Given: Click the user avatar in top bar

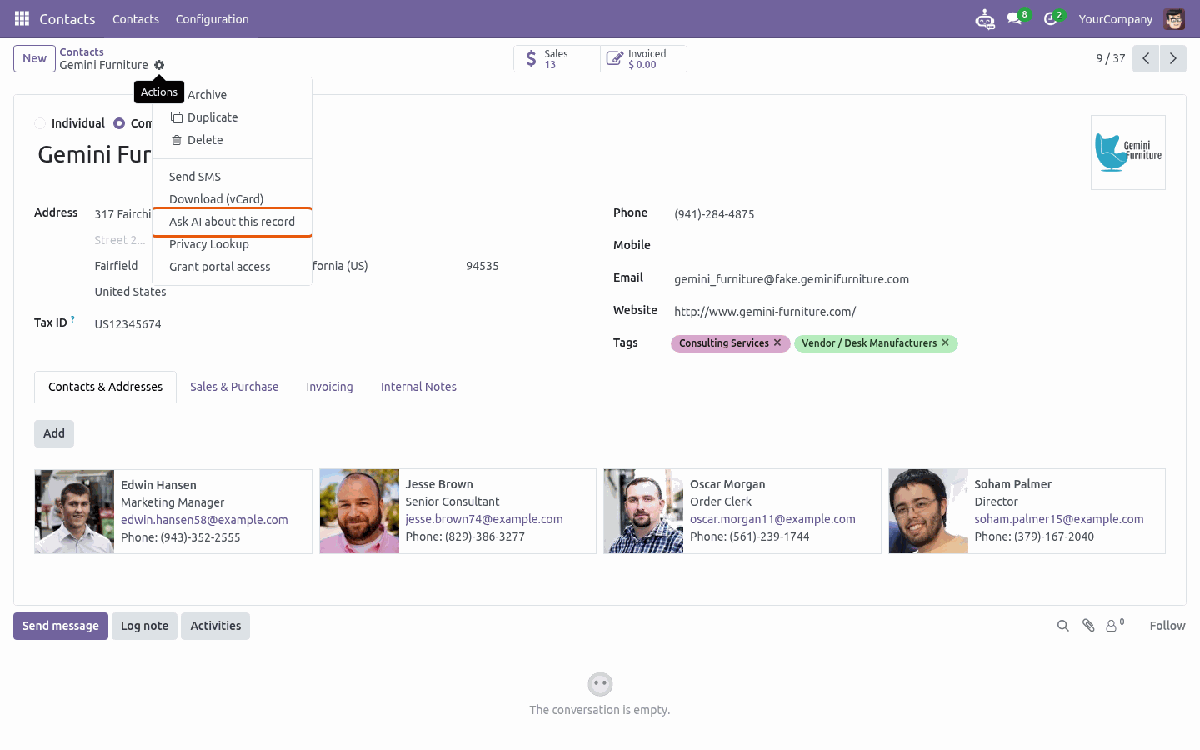Looking at the screenshot, I should pyautogui.click(x=1173, y=19).
